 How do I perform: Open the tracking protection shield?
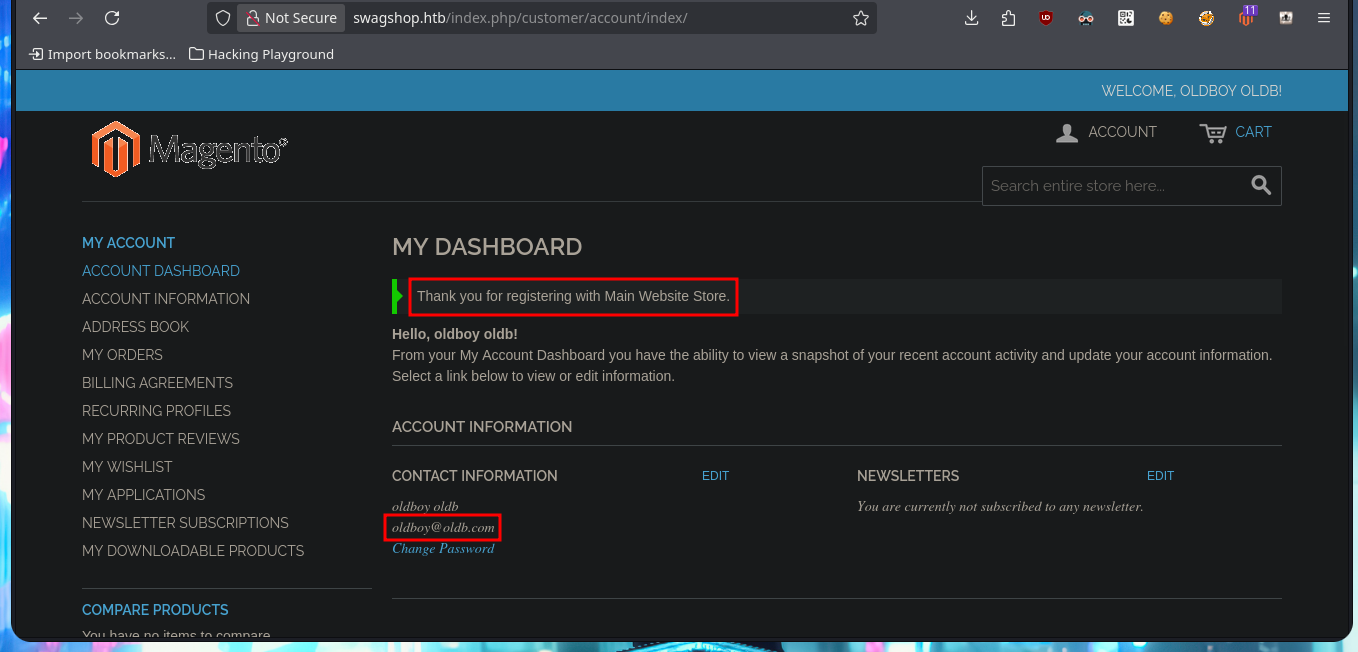[223, 18]
